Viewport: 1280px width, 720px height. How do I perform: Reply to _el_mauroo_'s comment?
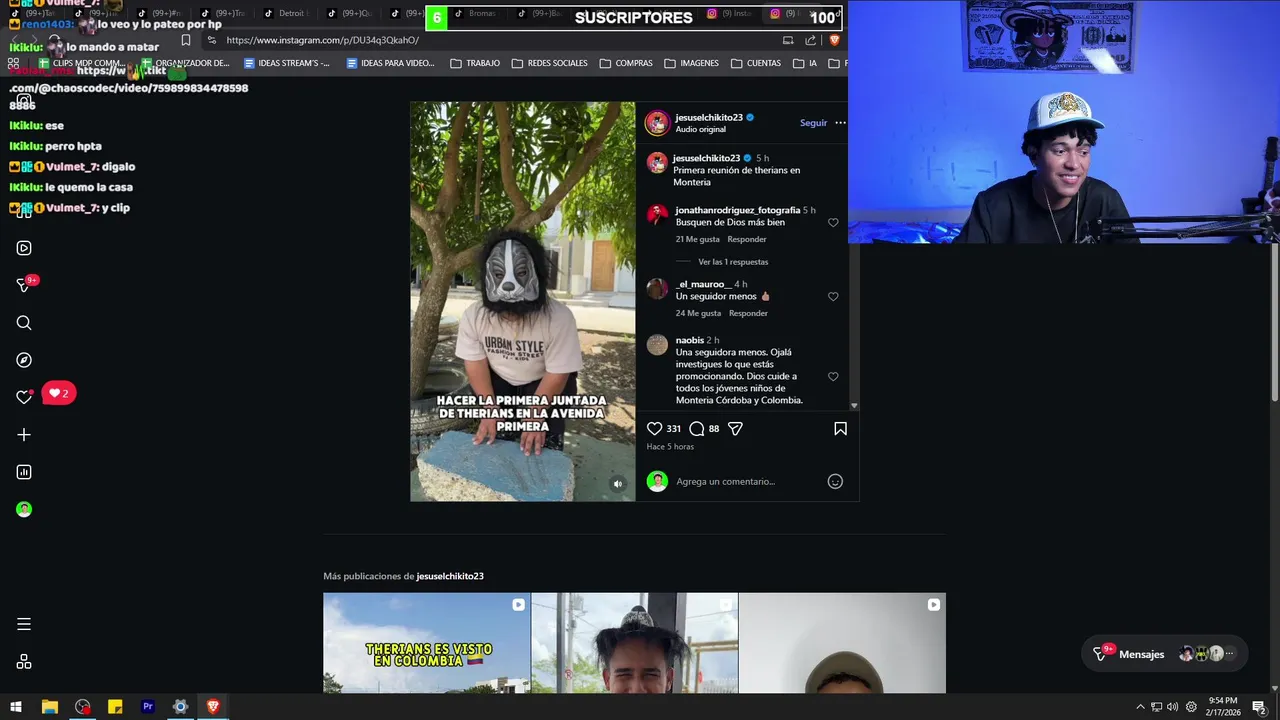pyautogui.click(x=748, y=313)
